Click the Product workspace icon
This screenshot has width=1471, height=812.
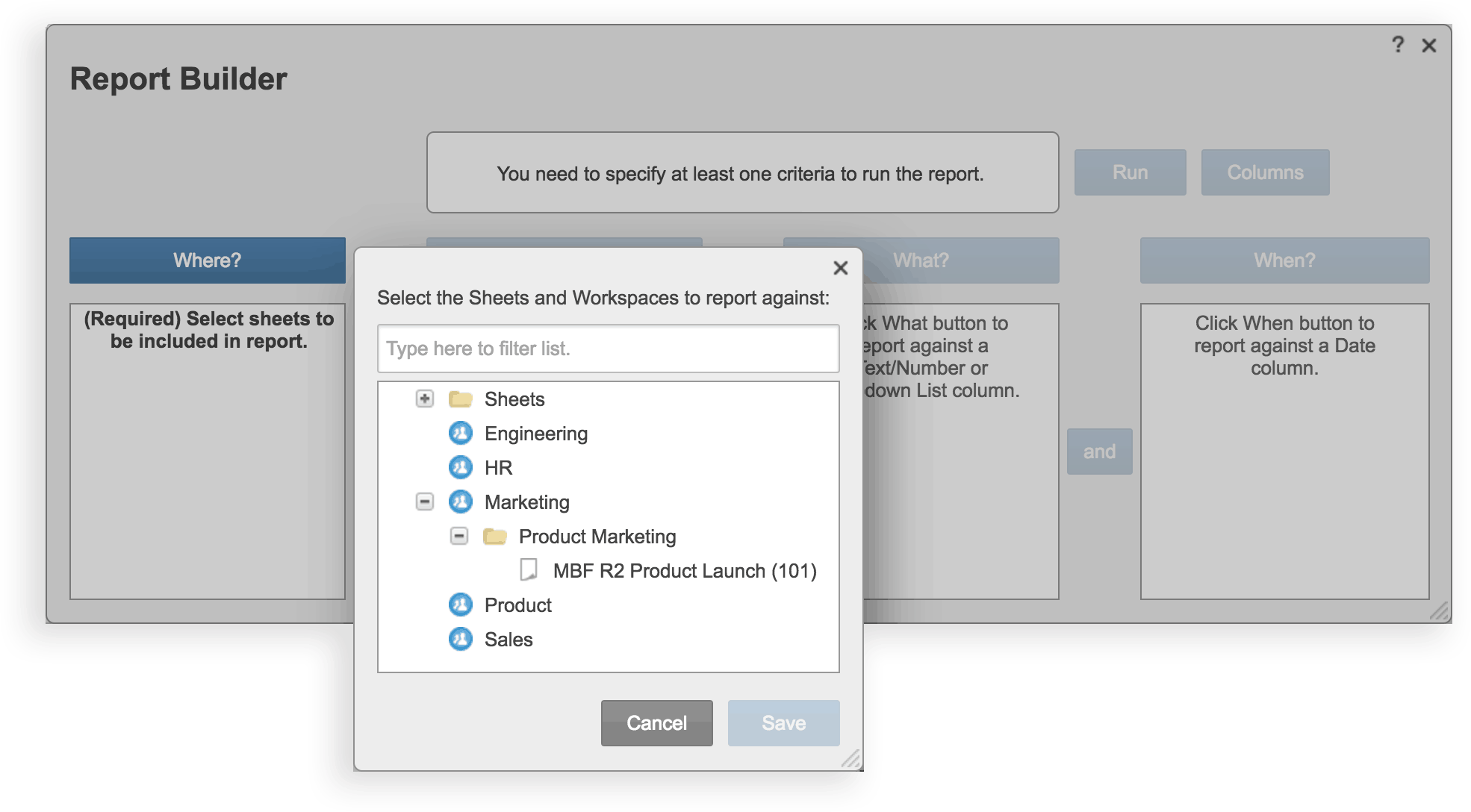click(461, 605)
